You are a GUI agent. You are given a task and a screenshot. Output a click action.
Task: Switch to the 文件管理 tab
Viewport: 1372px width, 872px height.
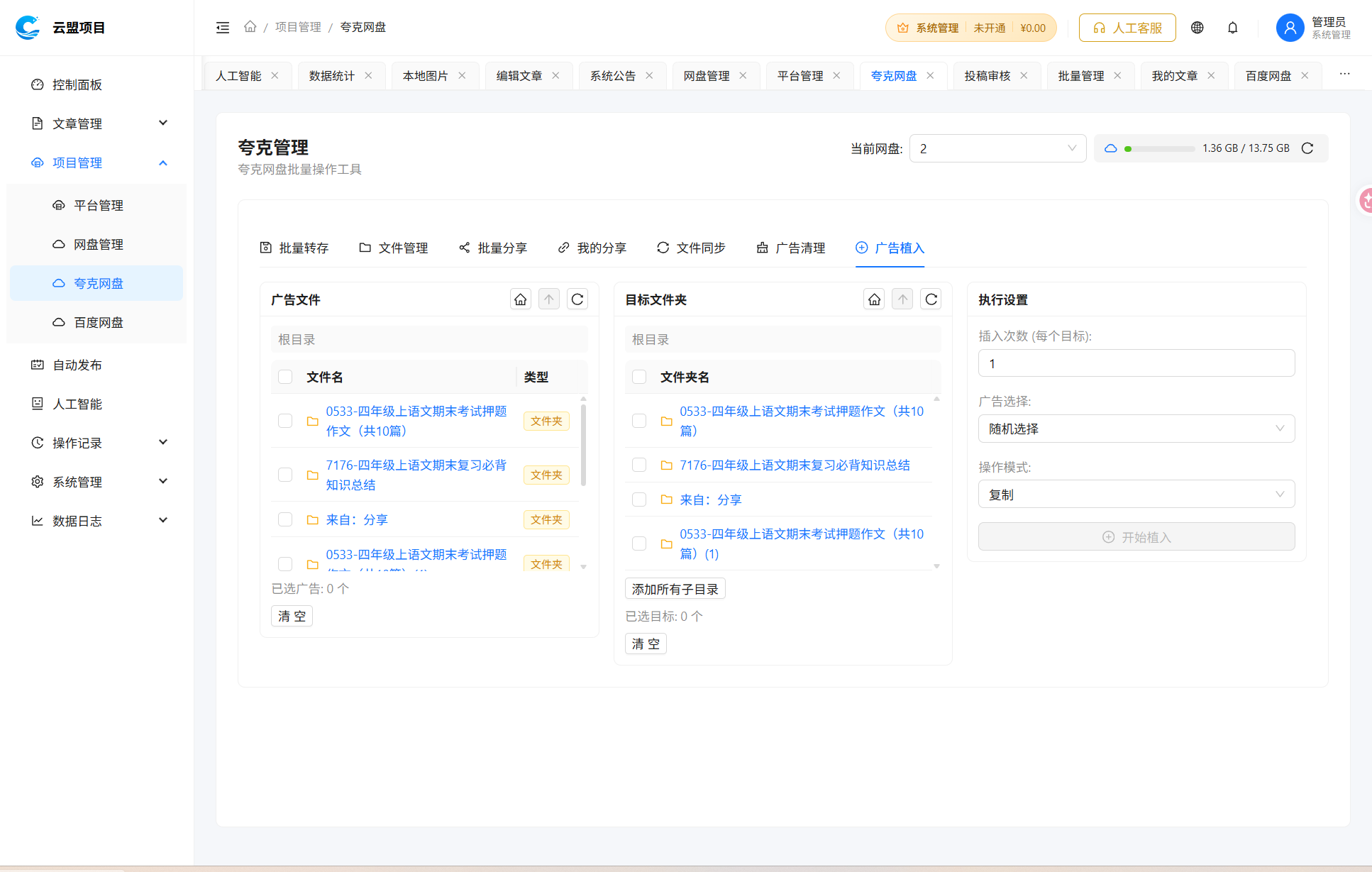[x=393, y=248]
